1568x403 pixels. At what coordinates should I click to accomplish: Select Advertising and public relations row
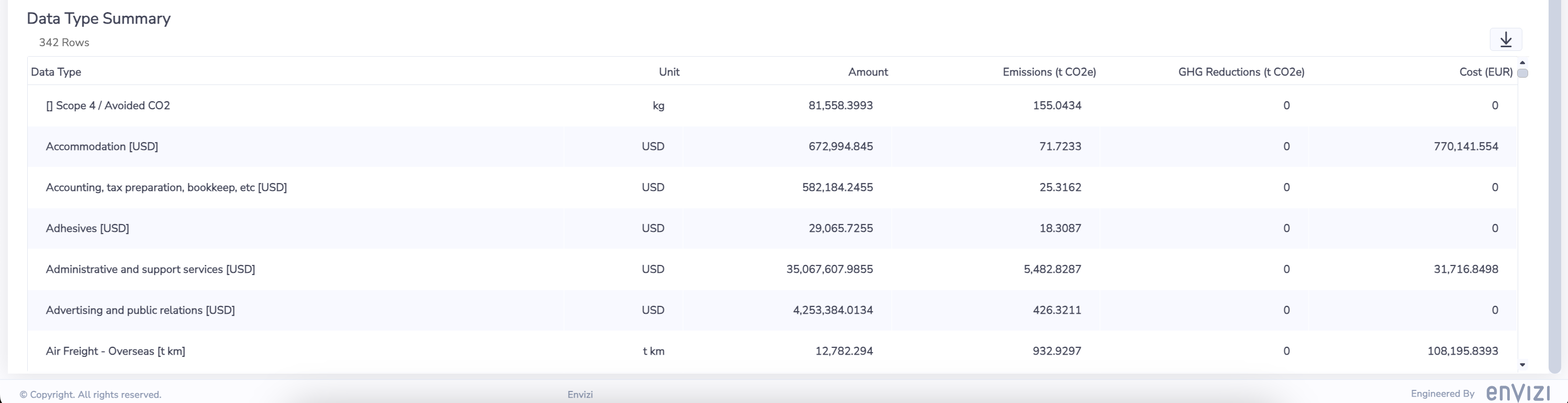[x=140, y=310]
